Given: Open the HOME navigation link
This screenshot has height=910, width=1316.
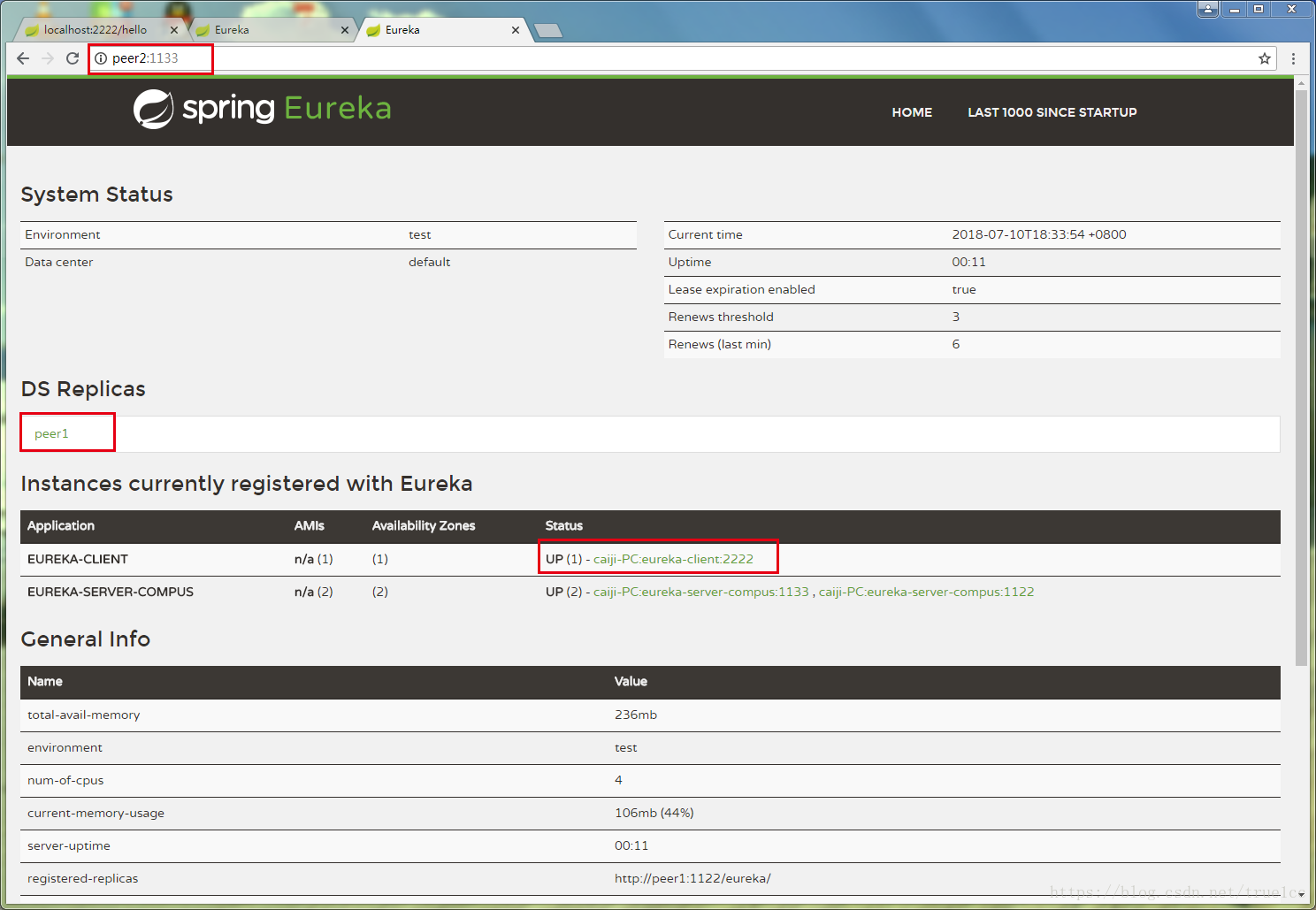Looking at the screenshot, I should click(912, 112).
